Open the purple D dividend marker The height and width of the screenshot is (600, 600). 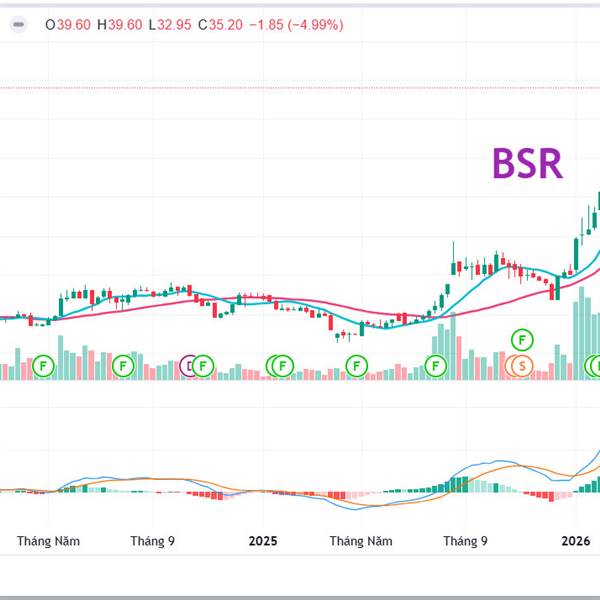188,366
